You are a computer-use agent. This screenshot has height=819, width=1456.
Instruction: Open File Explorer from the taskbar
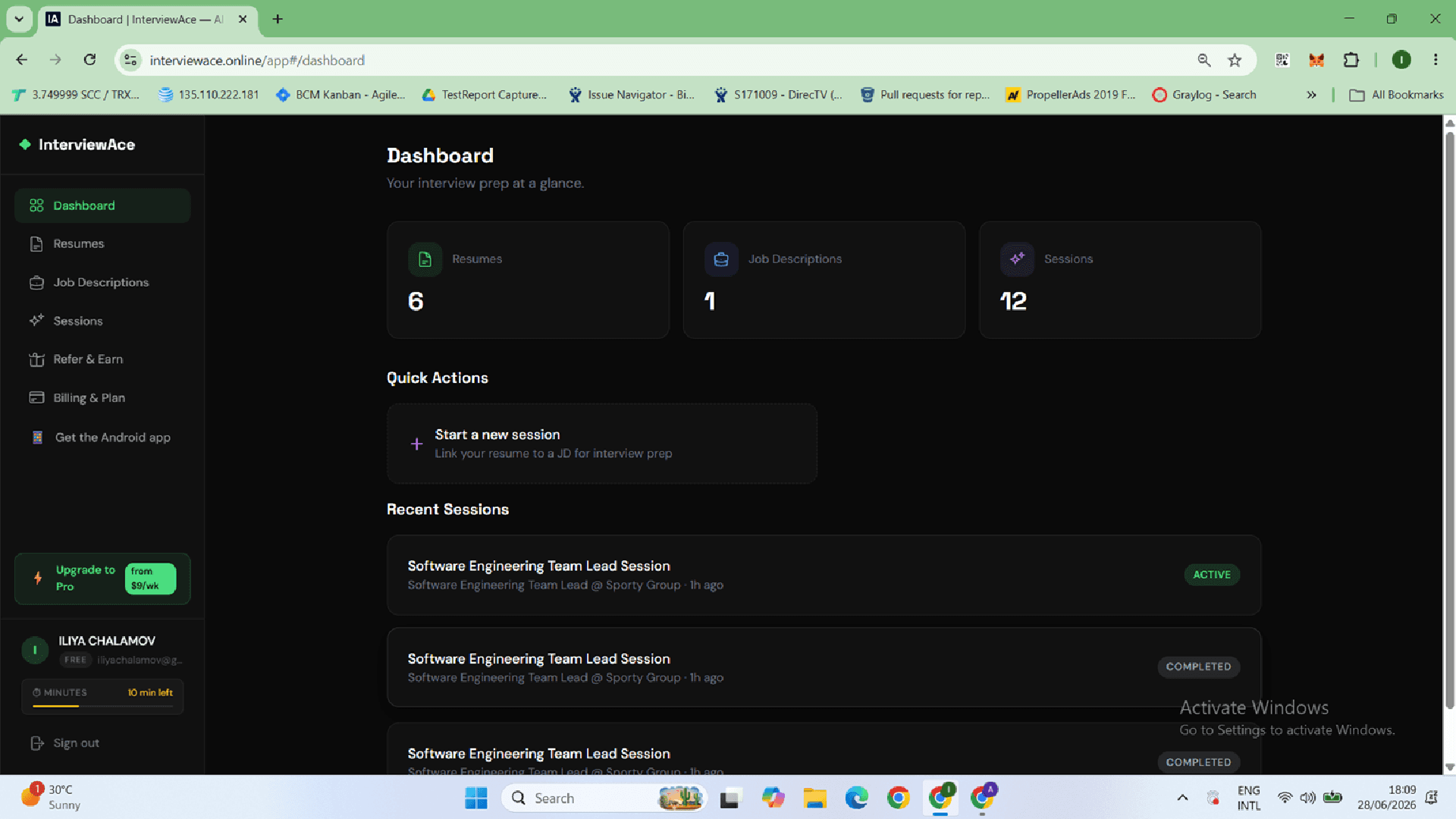click(x=814, y=798)
